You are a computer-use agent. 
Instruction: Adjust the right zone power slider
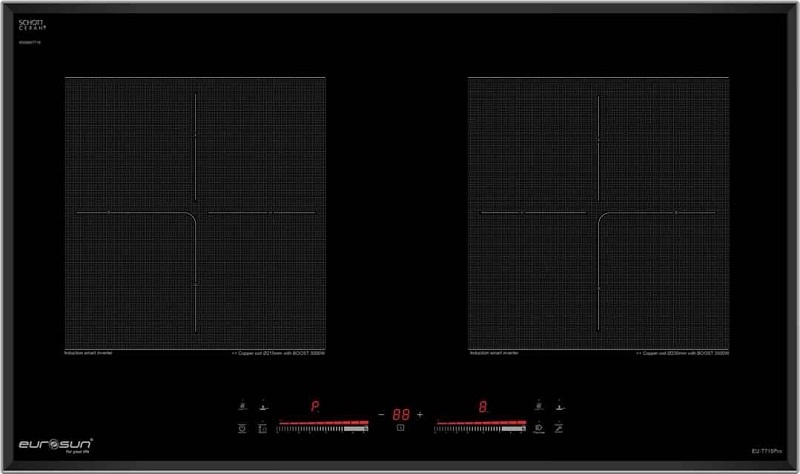click(480, 426)
